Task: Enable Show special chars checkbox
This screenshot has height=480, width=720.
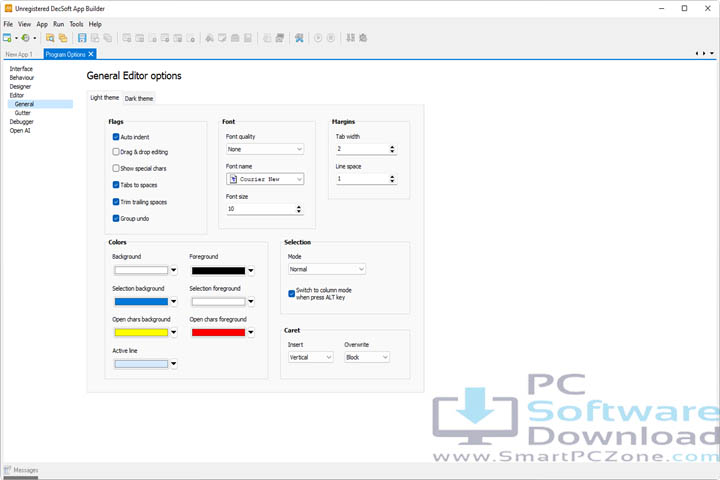Action: (x=116, y=168)
